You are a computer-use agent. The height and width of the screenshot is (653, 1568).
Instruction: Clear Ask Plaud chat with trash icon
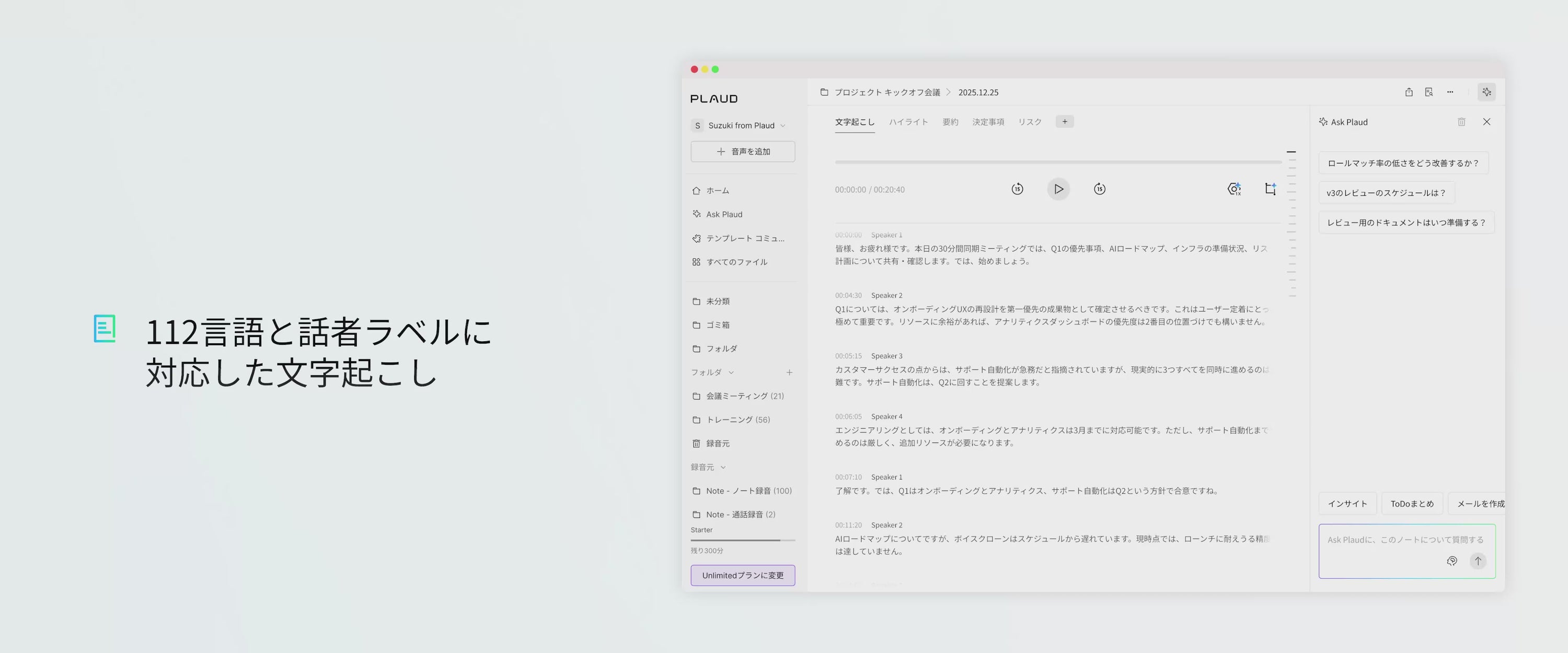pos(1461,122)
